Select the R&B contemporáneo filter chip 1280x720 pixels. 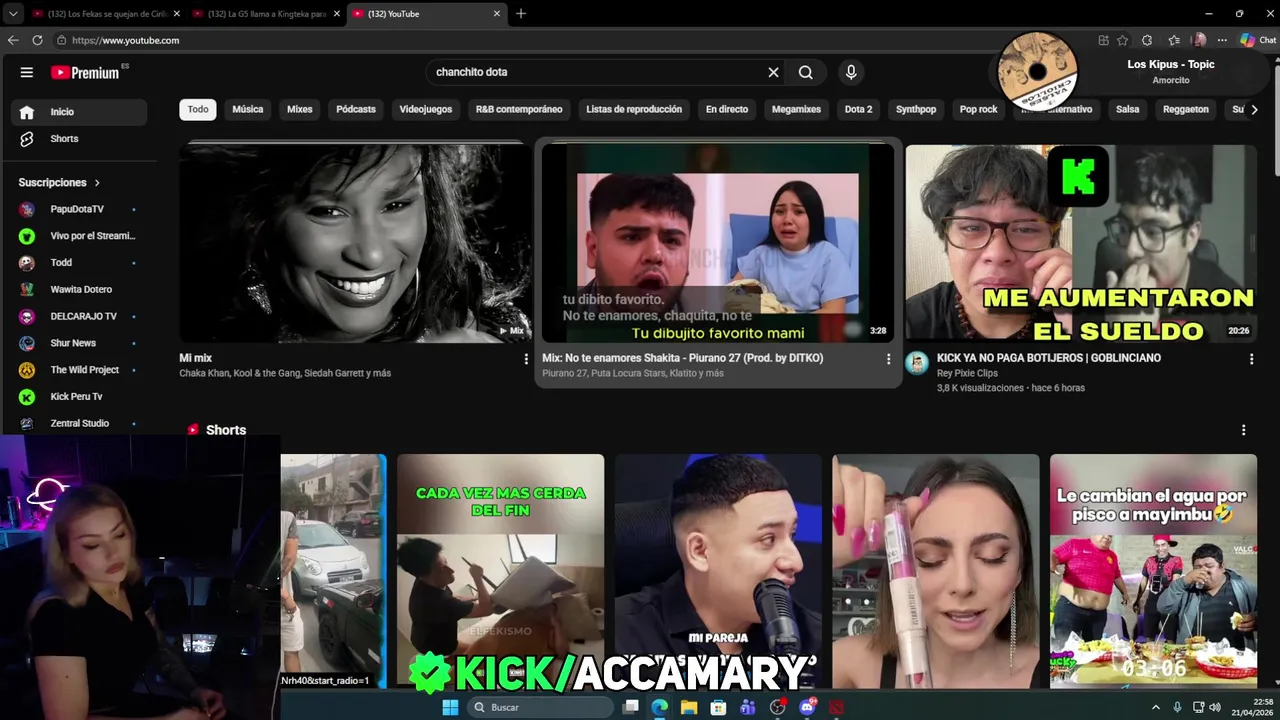[519, 109]
